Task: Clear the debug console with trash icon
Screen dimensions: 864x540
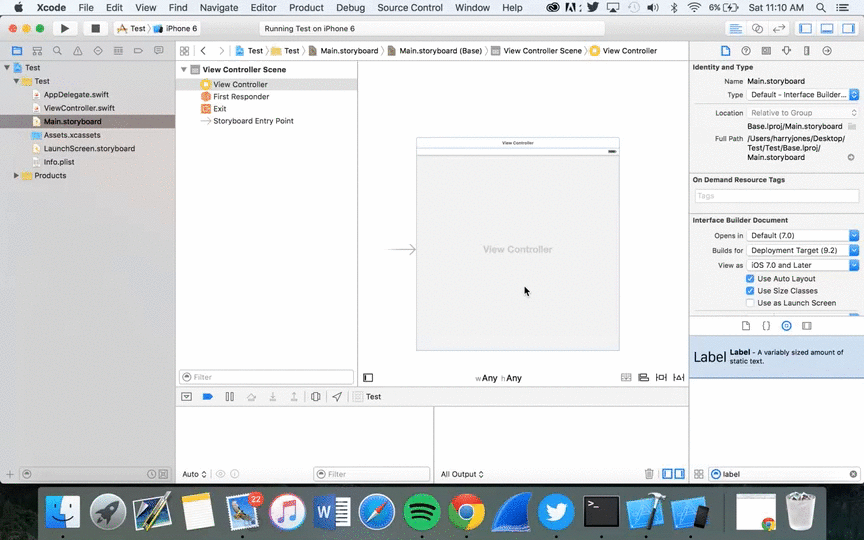Action: [x=649, y=474]
